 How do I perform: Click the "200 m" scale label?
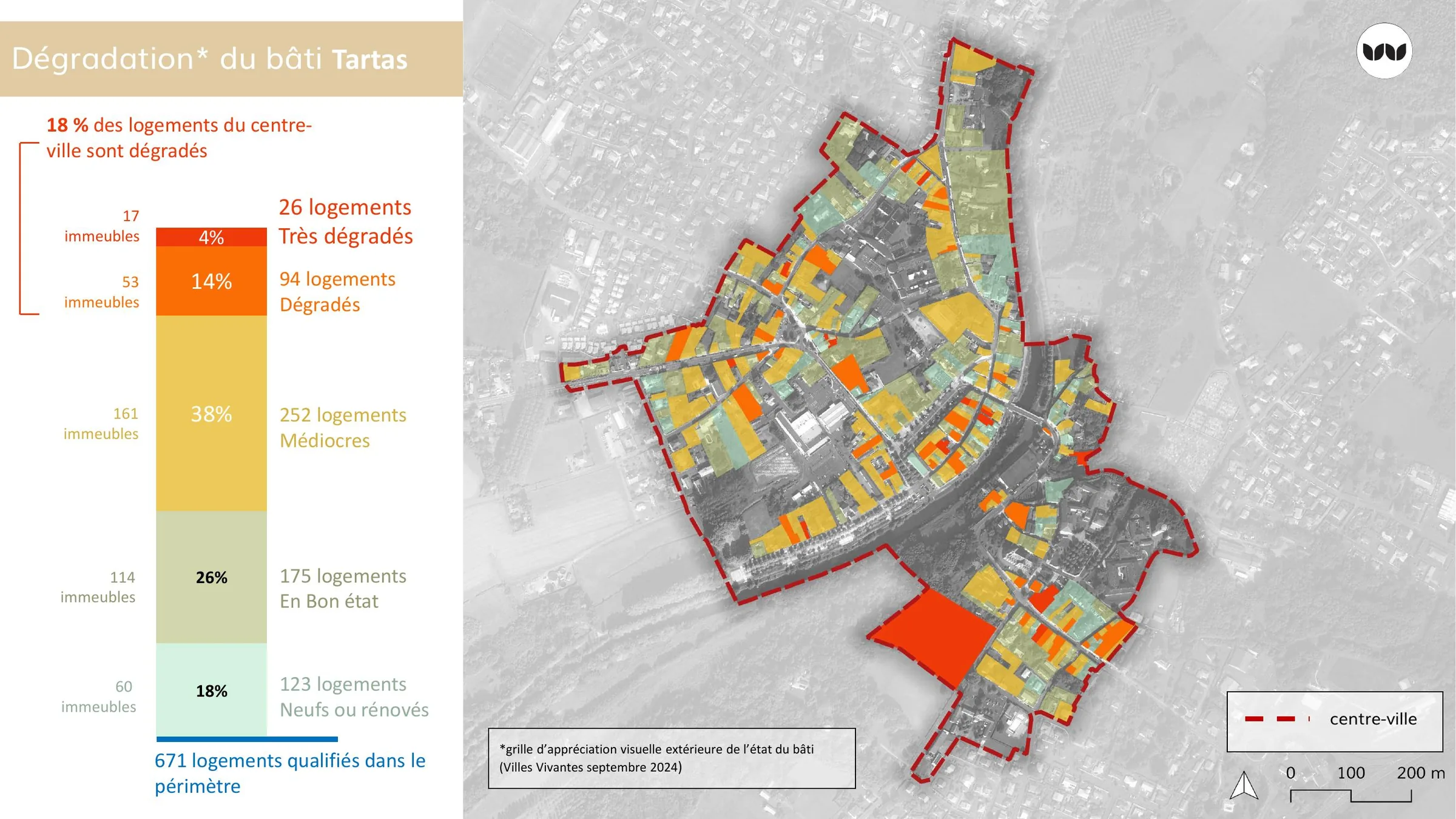[1421, 773]
